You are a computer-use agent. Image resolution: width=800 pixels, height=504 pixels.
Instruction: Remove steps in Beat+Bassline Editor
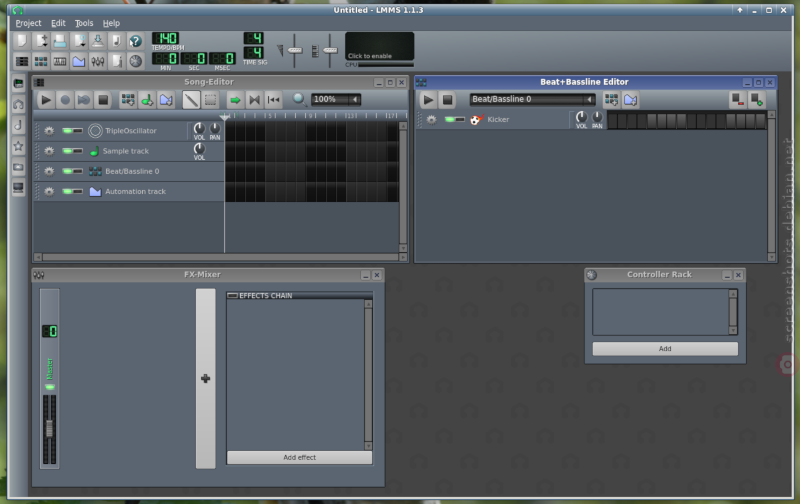pos(738,100)
